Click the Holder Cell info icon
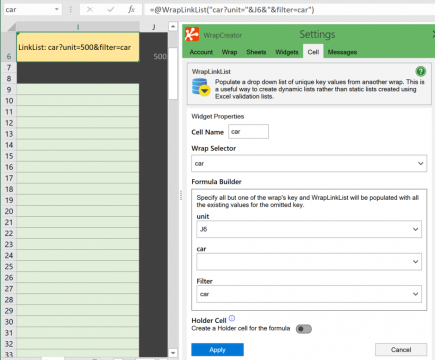Screen dimensions: 435x360 pyautogui.click(x=232, y=318)
